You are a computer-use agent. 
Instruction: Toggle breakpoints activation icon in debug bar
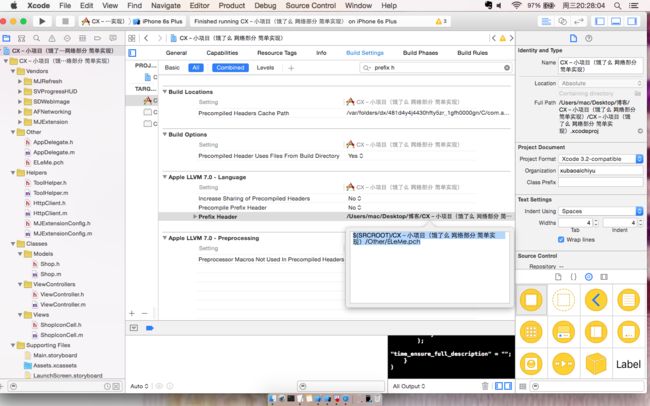click(150, 328)
